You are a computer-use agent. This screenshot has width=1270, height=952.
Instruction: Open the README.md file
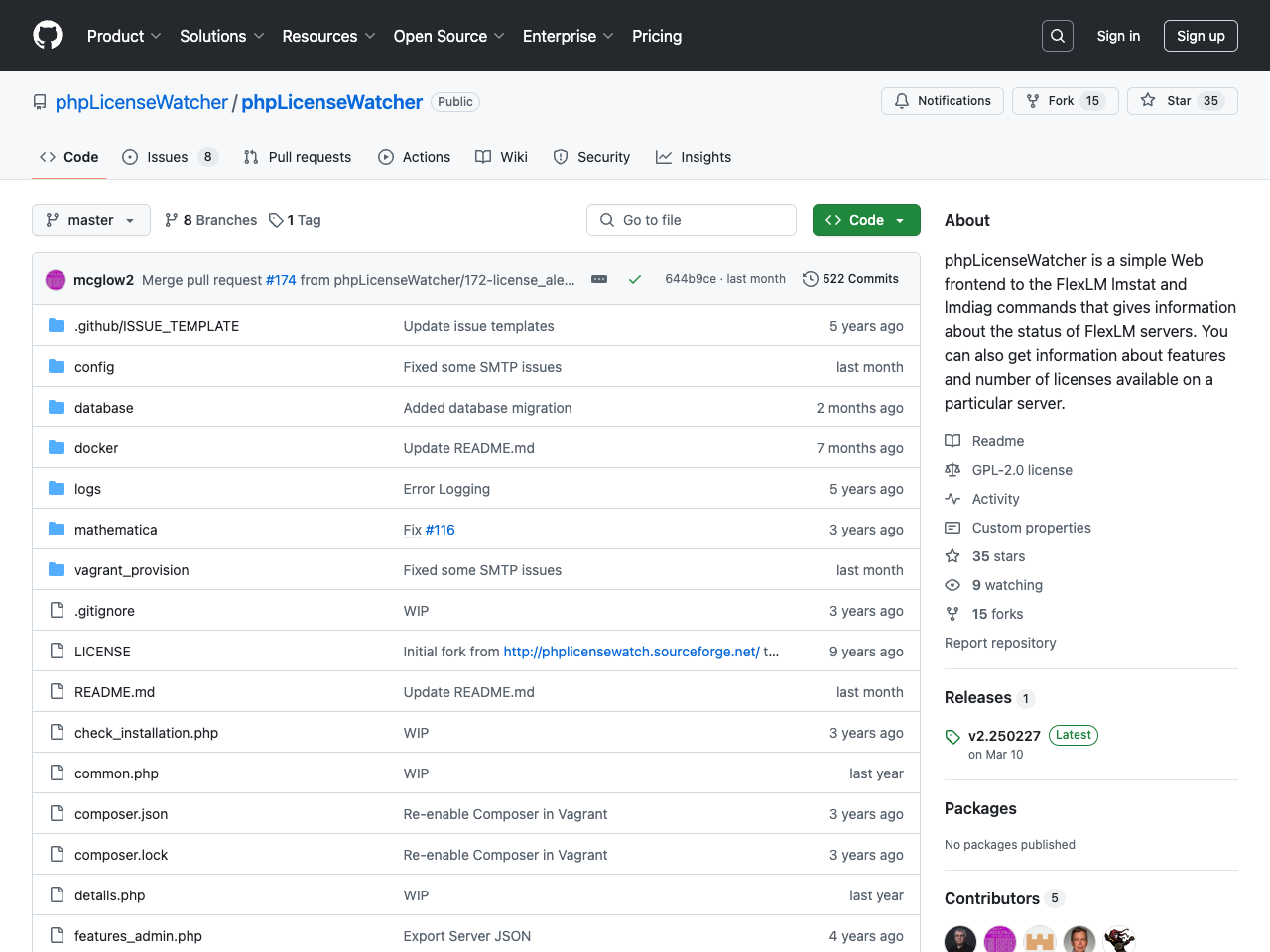pyautogui.click(x=114, y=692)
